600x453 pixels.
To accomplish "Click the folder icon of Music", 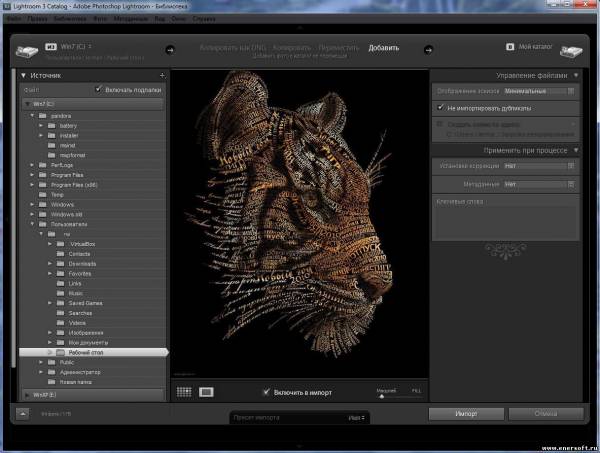I will coord(60,293).
